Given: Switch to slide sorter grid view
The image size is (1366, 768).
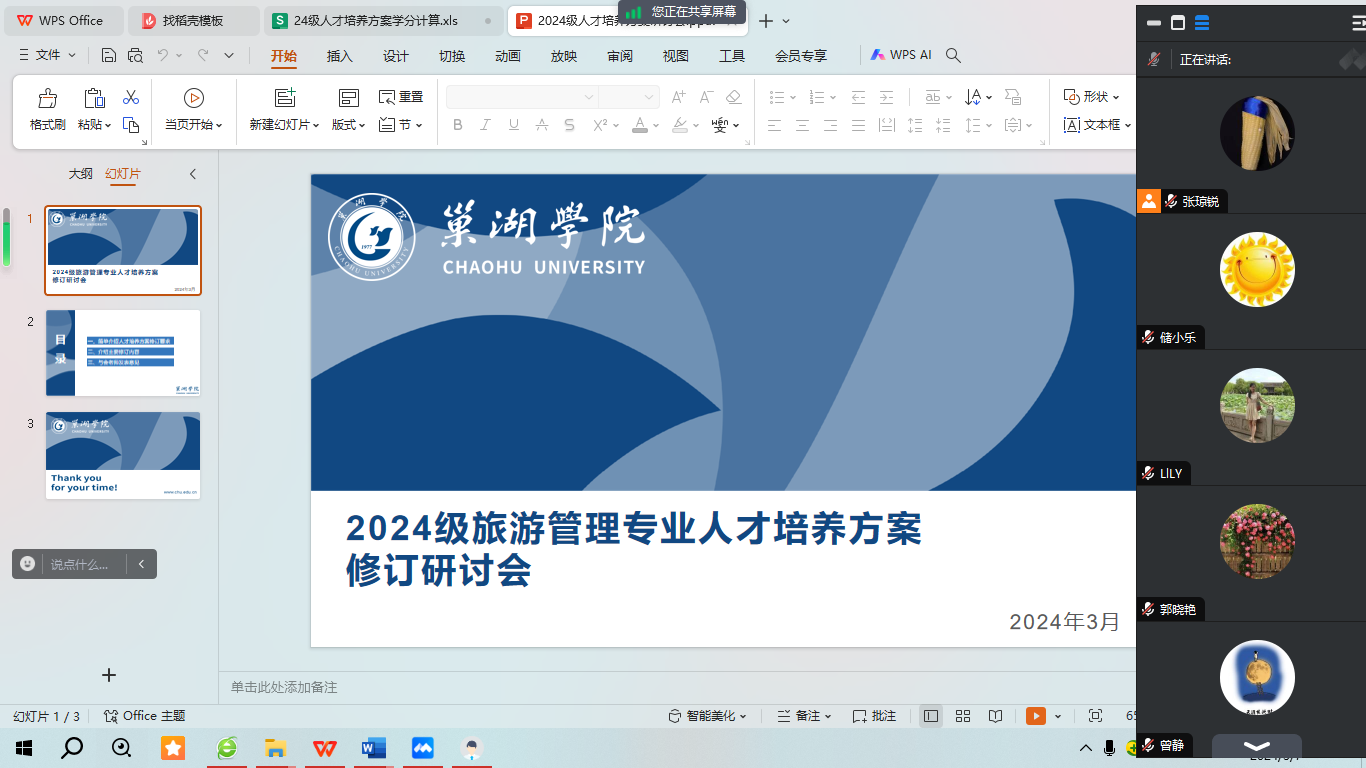Looking at the screenshot, I should coord(963,716).
